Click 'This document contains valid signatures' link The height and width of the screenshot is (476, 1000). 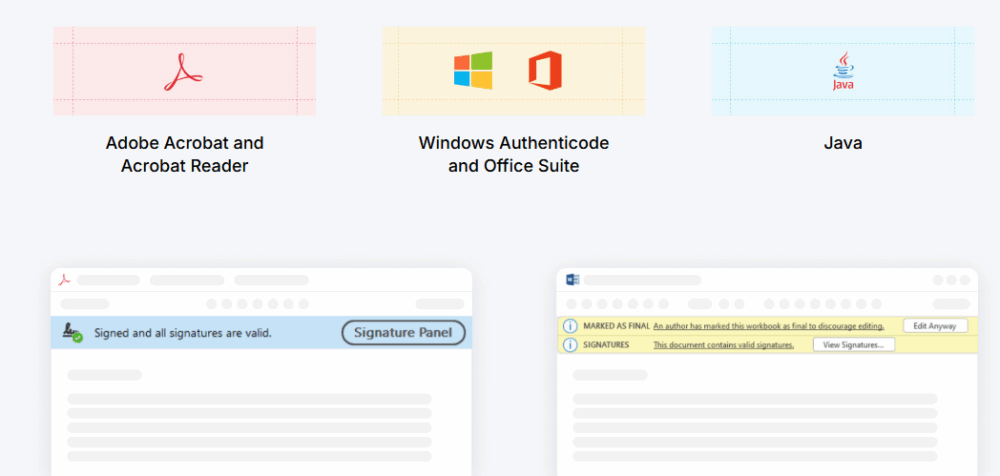coord(723,345)
